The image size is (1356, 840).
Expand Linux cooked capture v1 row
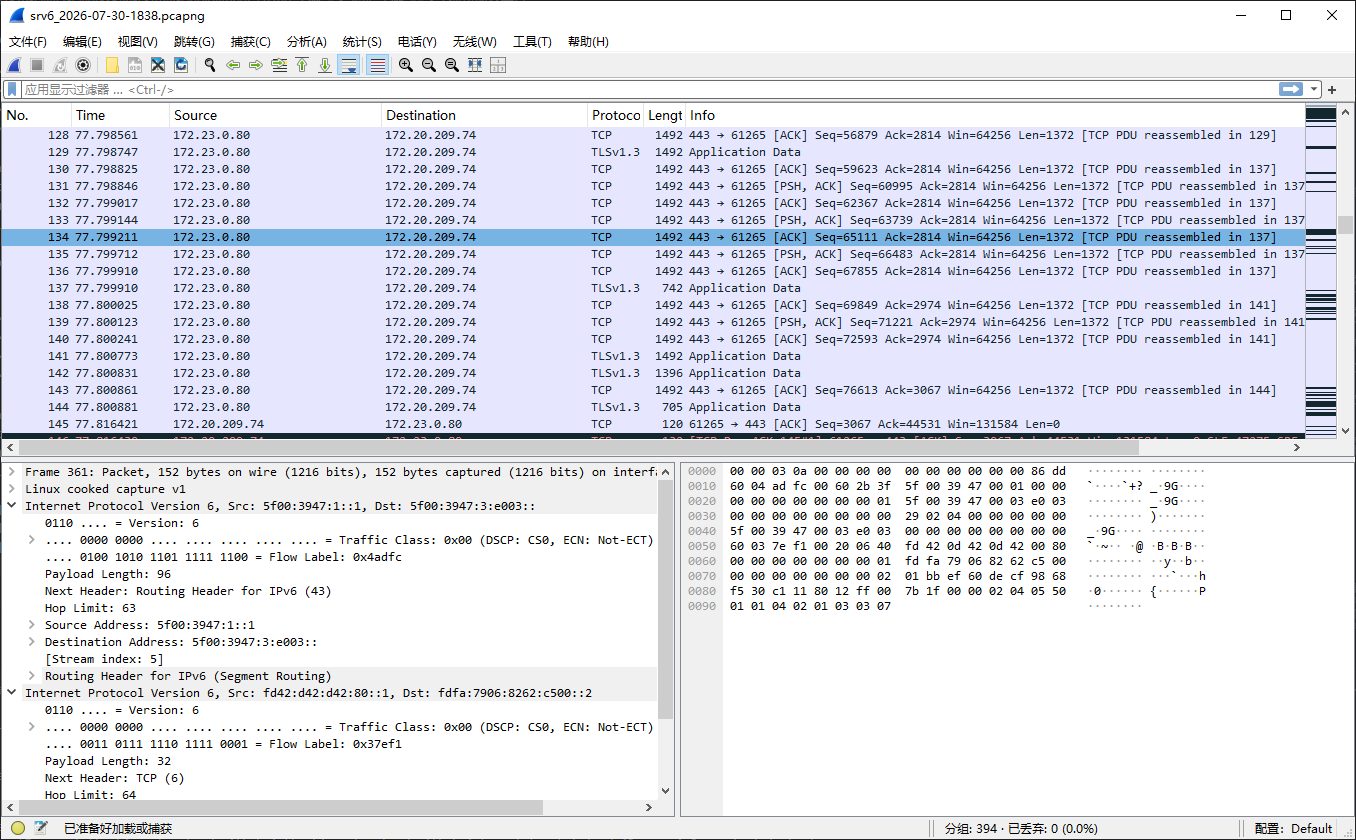tap(12, 488)
